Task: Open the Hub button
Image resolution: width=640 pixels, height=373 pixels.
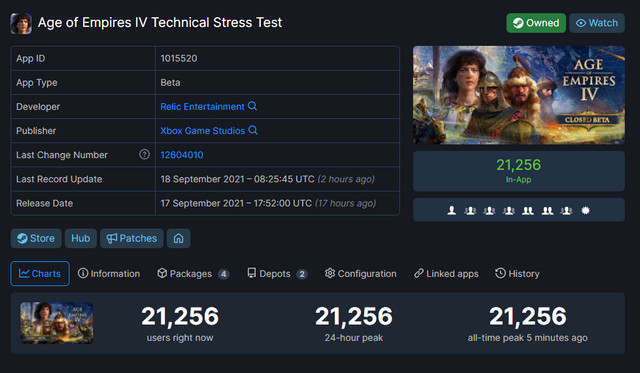Action: (x=80, y=238)
